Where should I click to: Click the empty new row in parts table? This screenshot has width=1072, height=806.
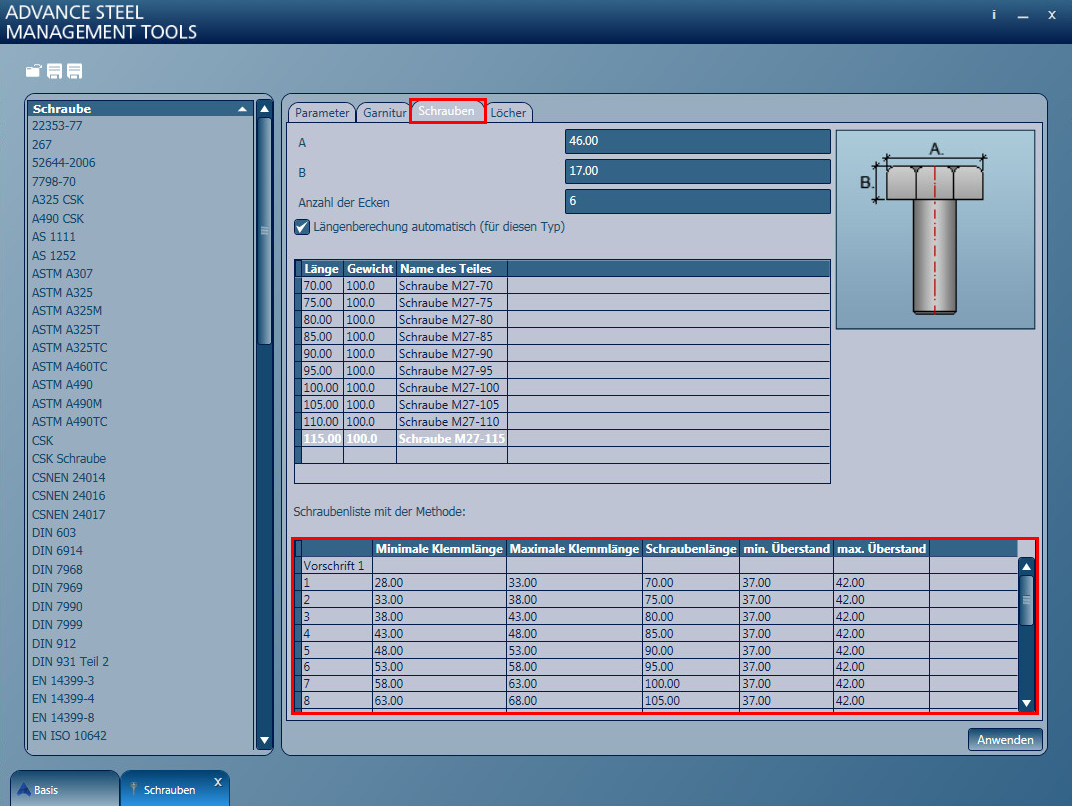pyautogui.click(x=565, y=455)
